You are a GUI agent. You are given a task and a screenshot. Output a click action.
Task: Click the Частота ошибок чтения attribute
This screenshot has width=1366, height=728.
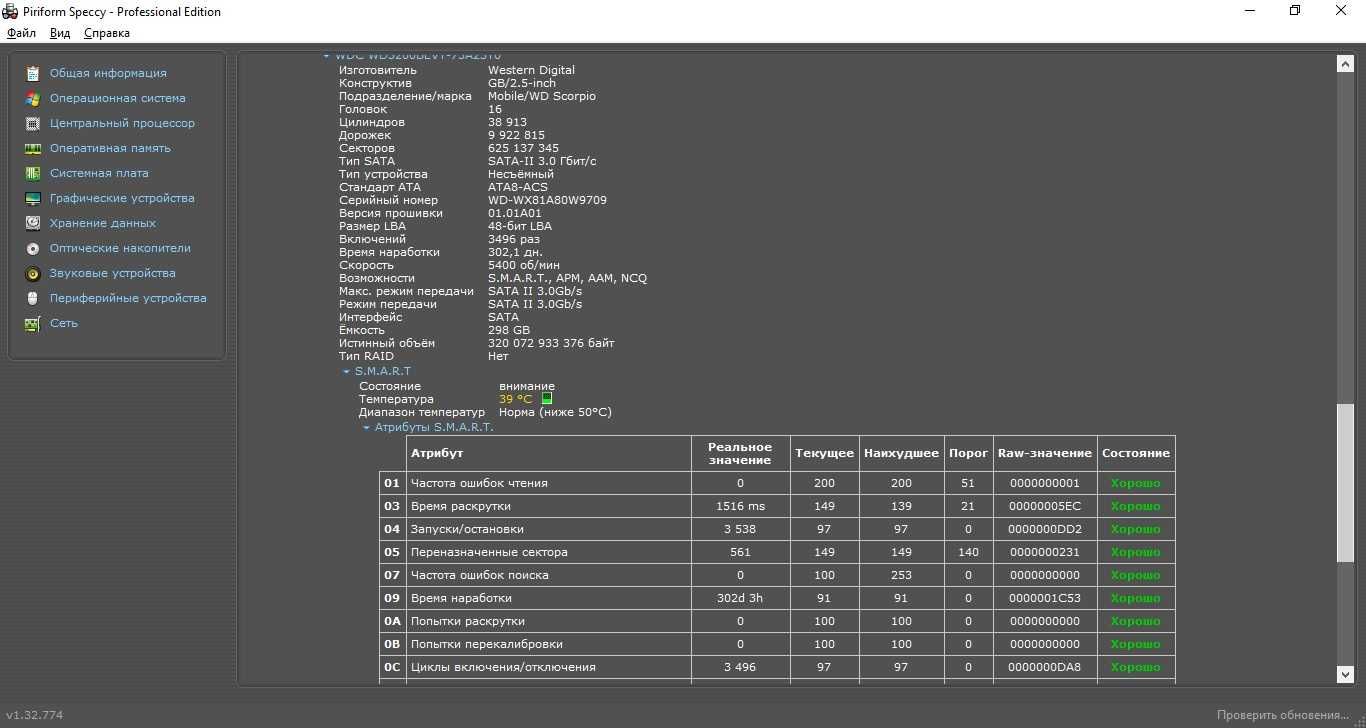479,483
